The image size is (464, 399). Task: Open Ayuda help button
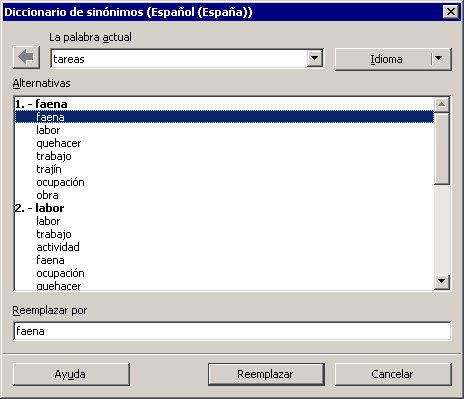71,374
